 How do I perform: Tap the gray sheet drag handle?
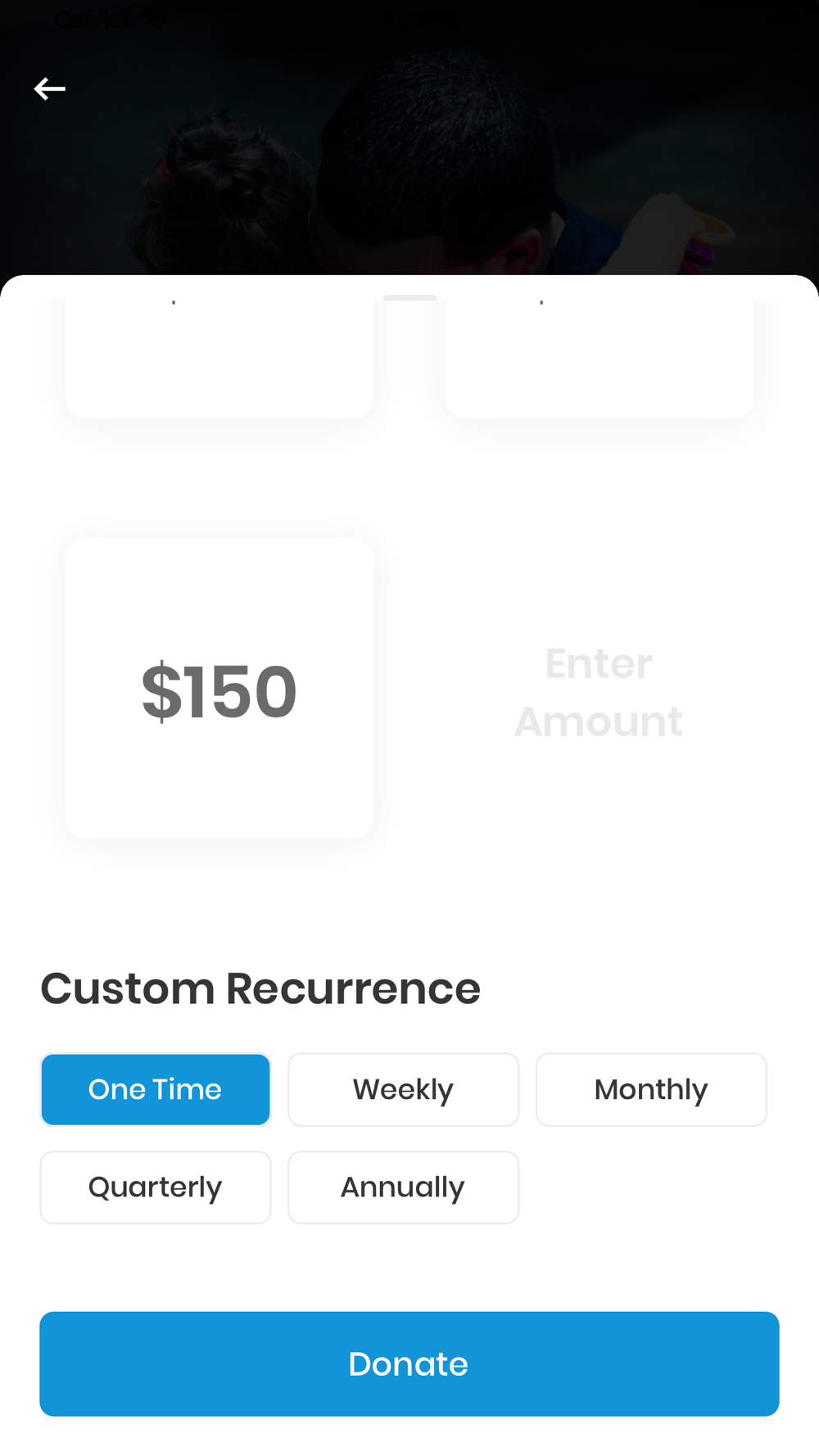(409, 297)
